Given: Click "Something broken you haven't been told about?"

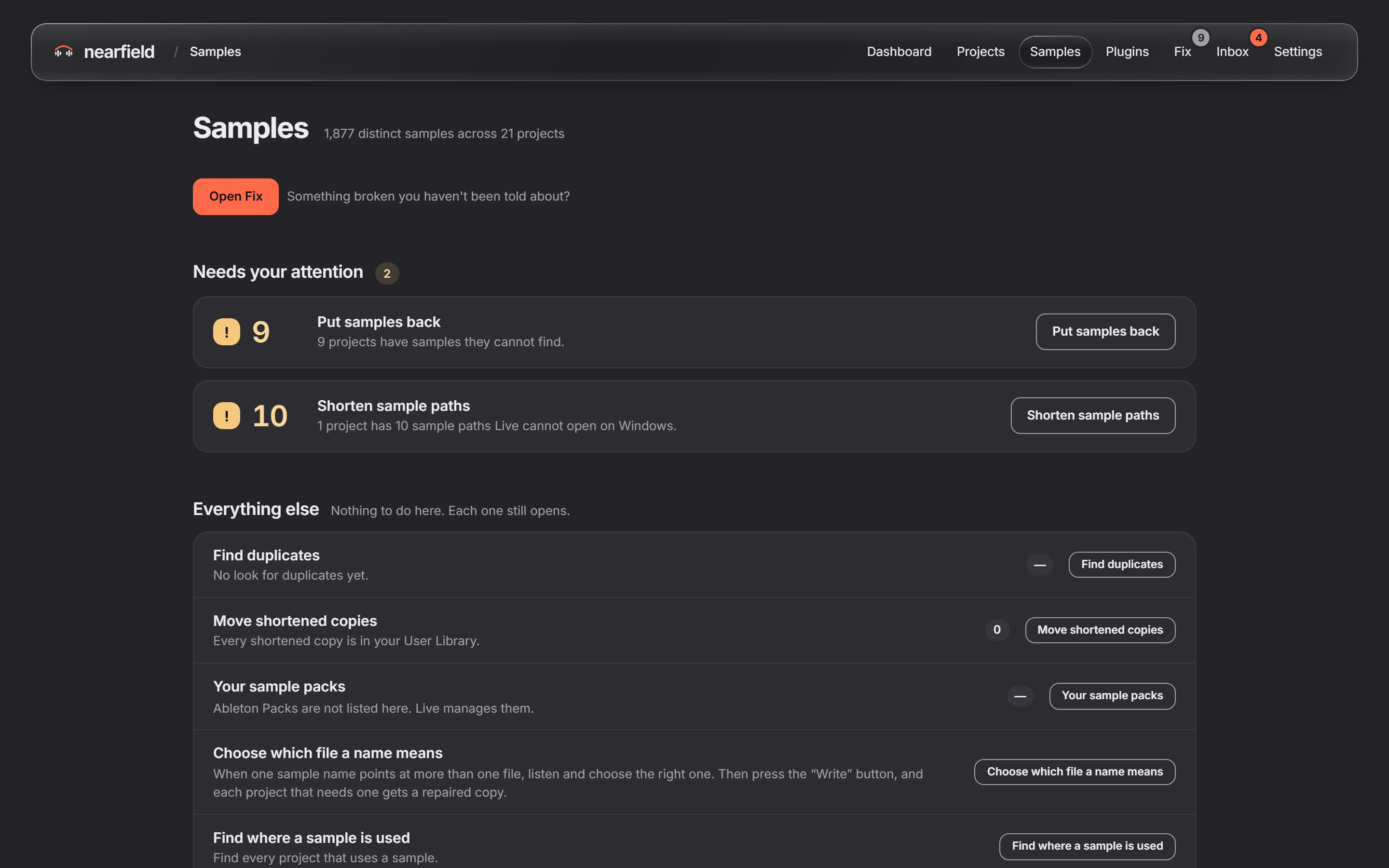Looking at the screenshot, I should [428, 196].
